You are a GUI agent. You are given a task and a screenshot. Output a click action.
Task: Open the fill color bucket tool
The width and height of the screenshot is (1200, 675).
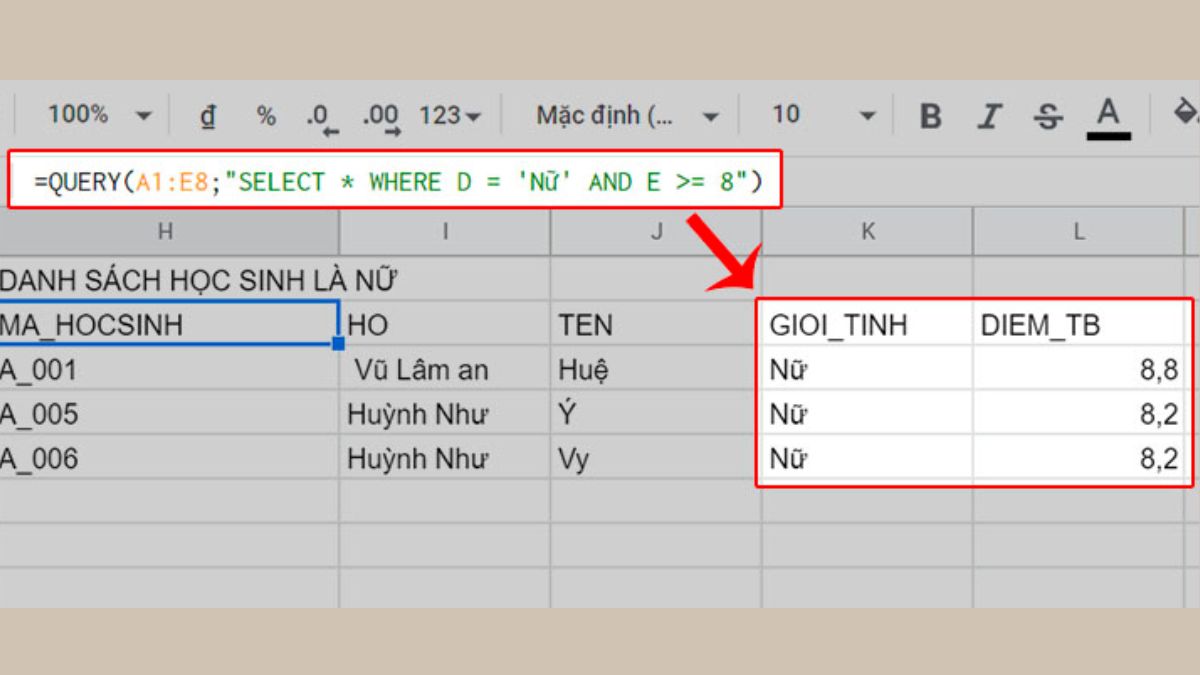pos(1184,114)
